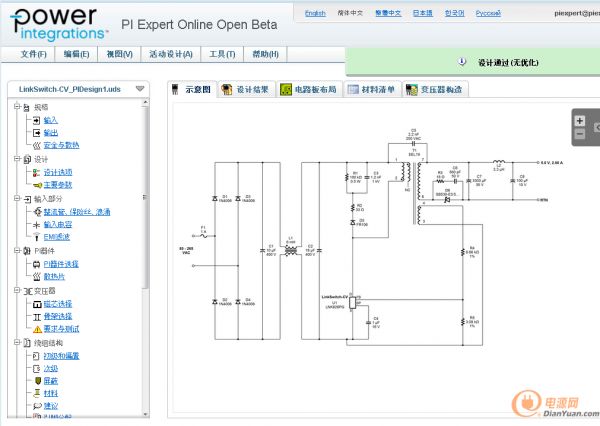This screenshot has width=600, height=426.
Task: Click the upper scroll arrow of the tree scrollbar
Action: pos(145,103)
